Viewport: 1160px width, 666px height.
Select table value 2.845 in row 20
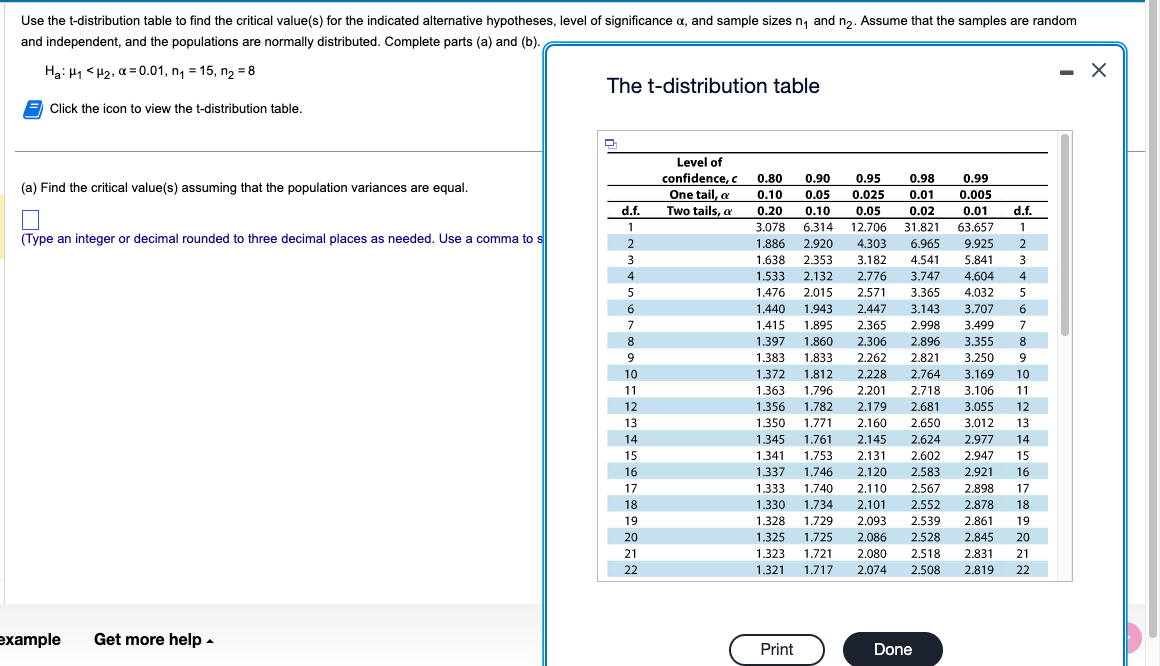click(x=979, y=537)
